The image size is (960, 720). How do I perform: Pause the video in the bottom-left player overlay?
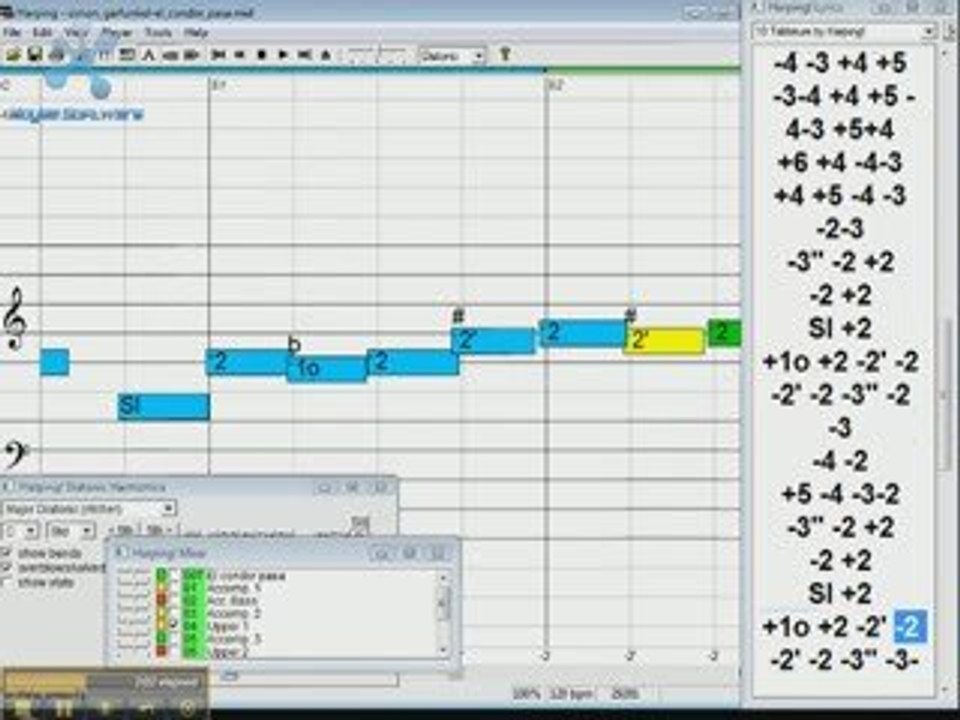pyautogui.click(x=64, y=709)
